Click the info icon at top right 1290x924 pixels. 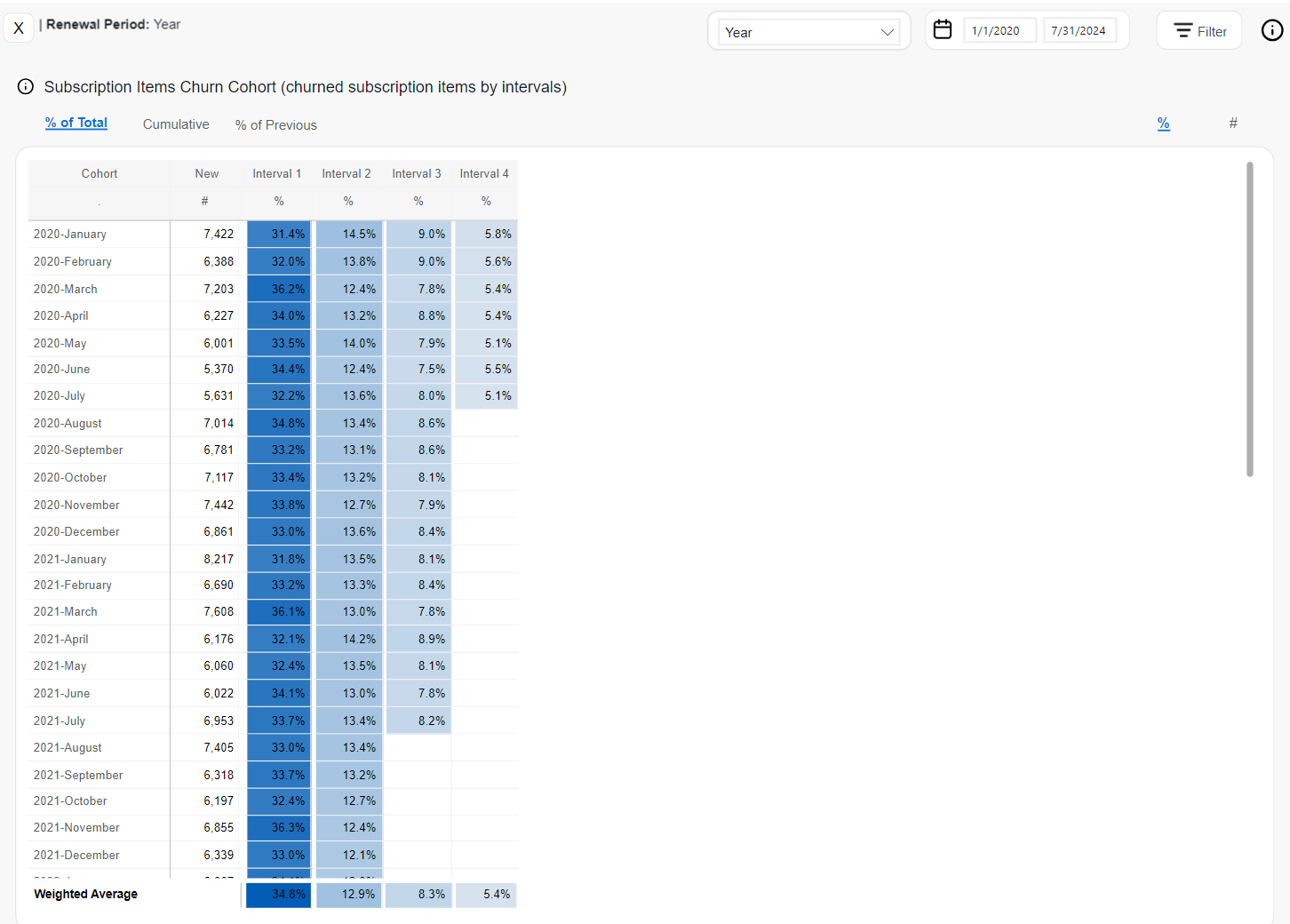(1272, 30)
